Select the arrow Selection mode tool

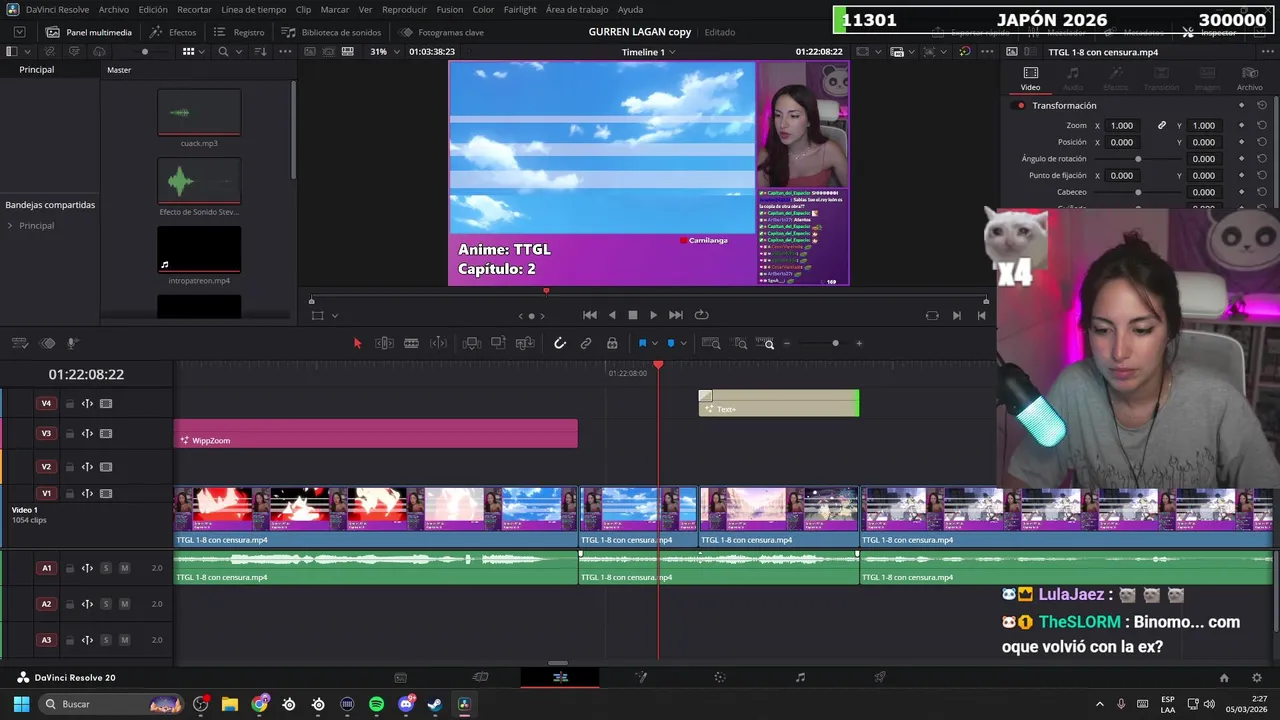(357, 343)
